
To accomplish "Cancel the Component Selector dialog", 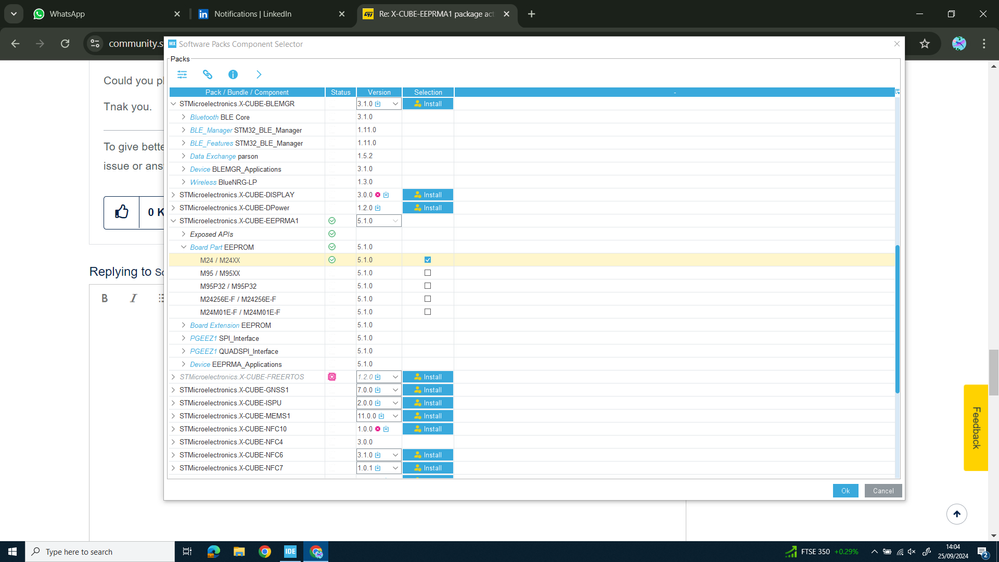I will click(883, 491).
